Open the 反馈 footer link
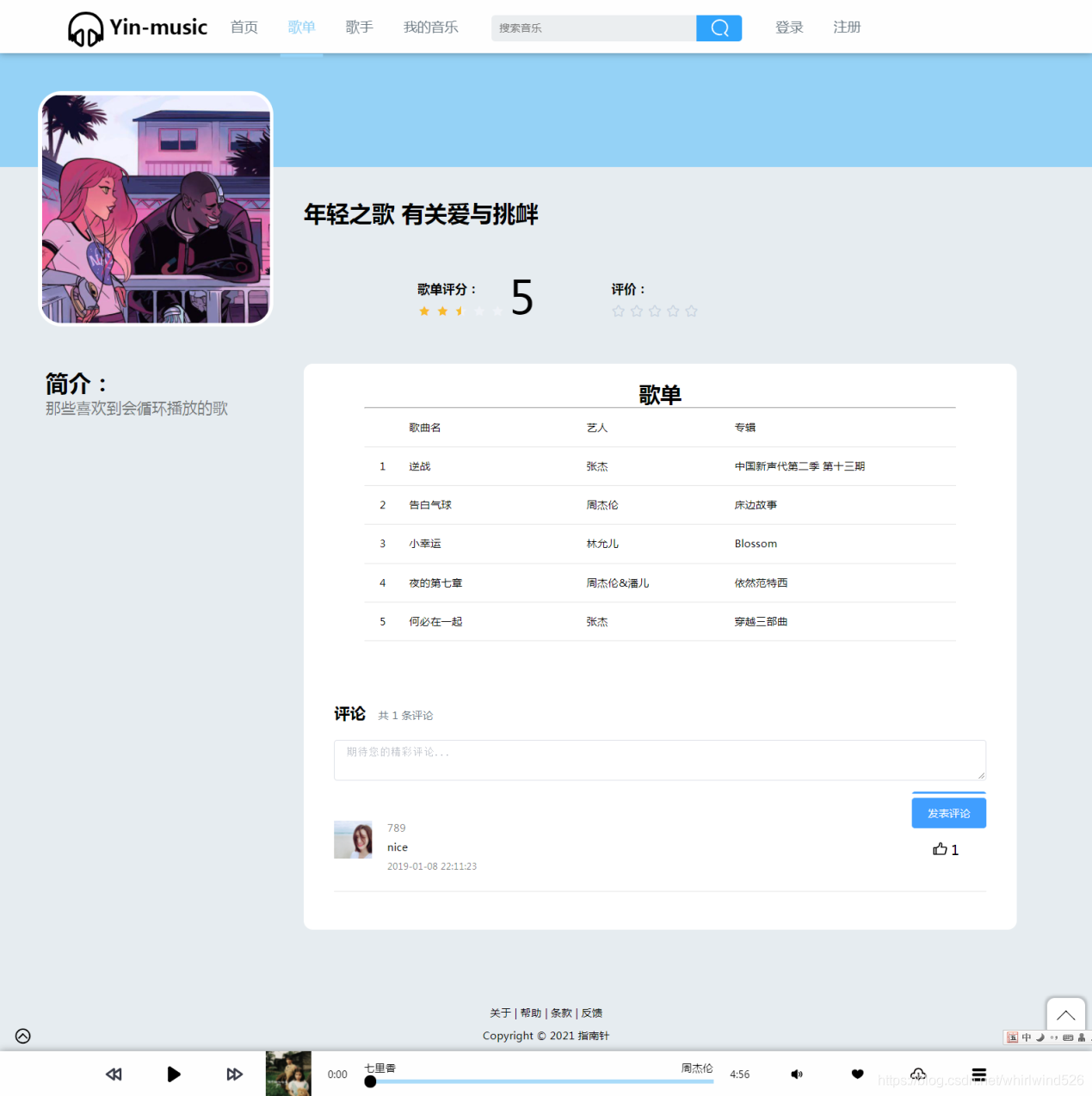This screenshot has width=1092, height=1096. point(592,1013)
